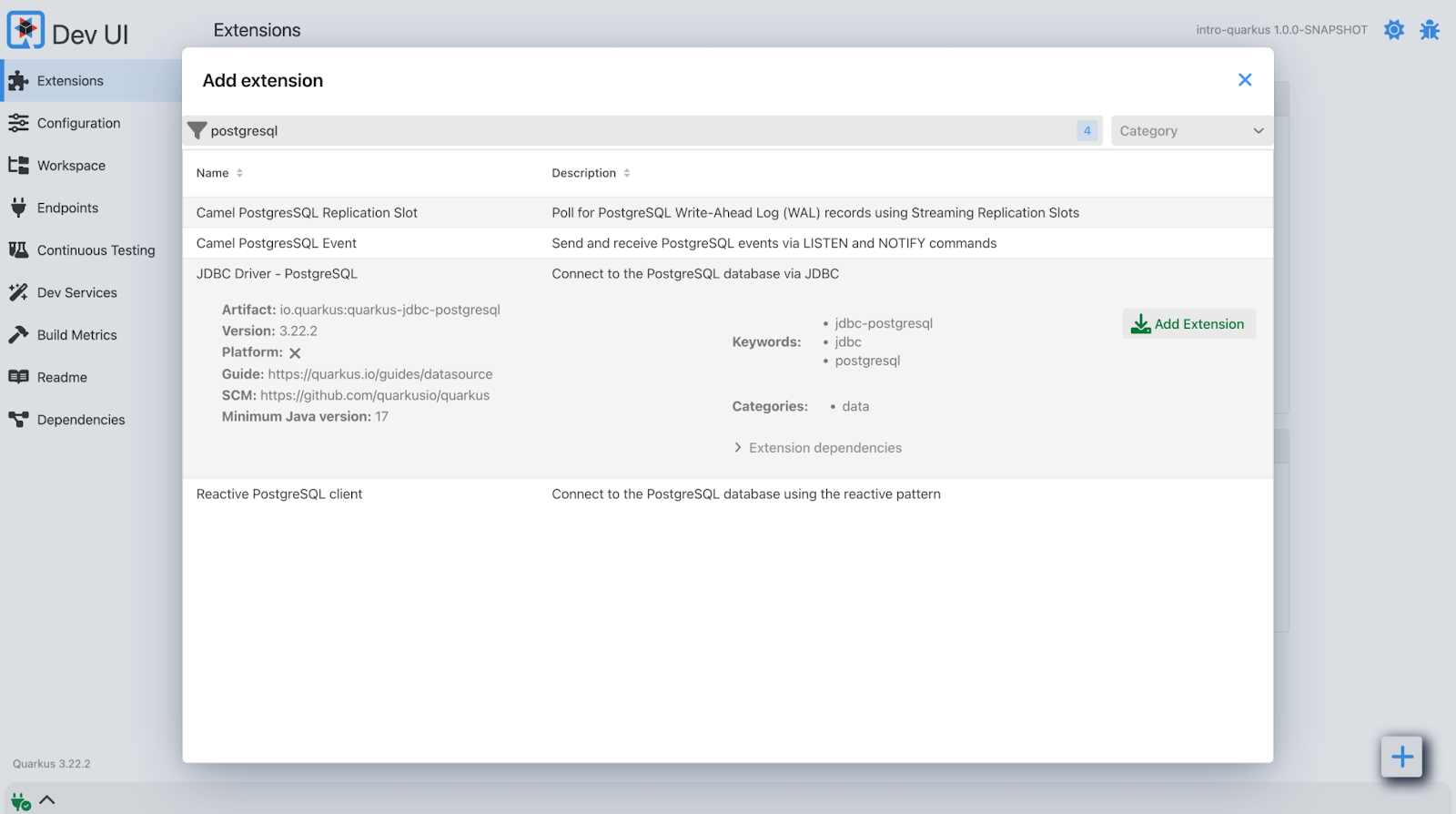The width and height of the screenshot is (1456, 814).
Task: Click the Version 3.22.2 value
Action: [x=298, y=331]
